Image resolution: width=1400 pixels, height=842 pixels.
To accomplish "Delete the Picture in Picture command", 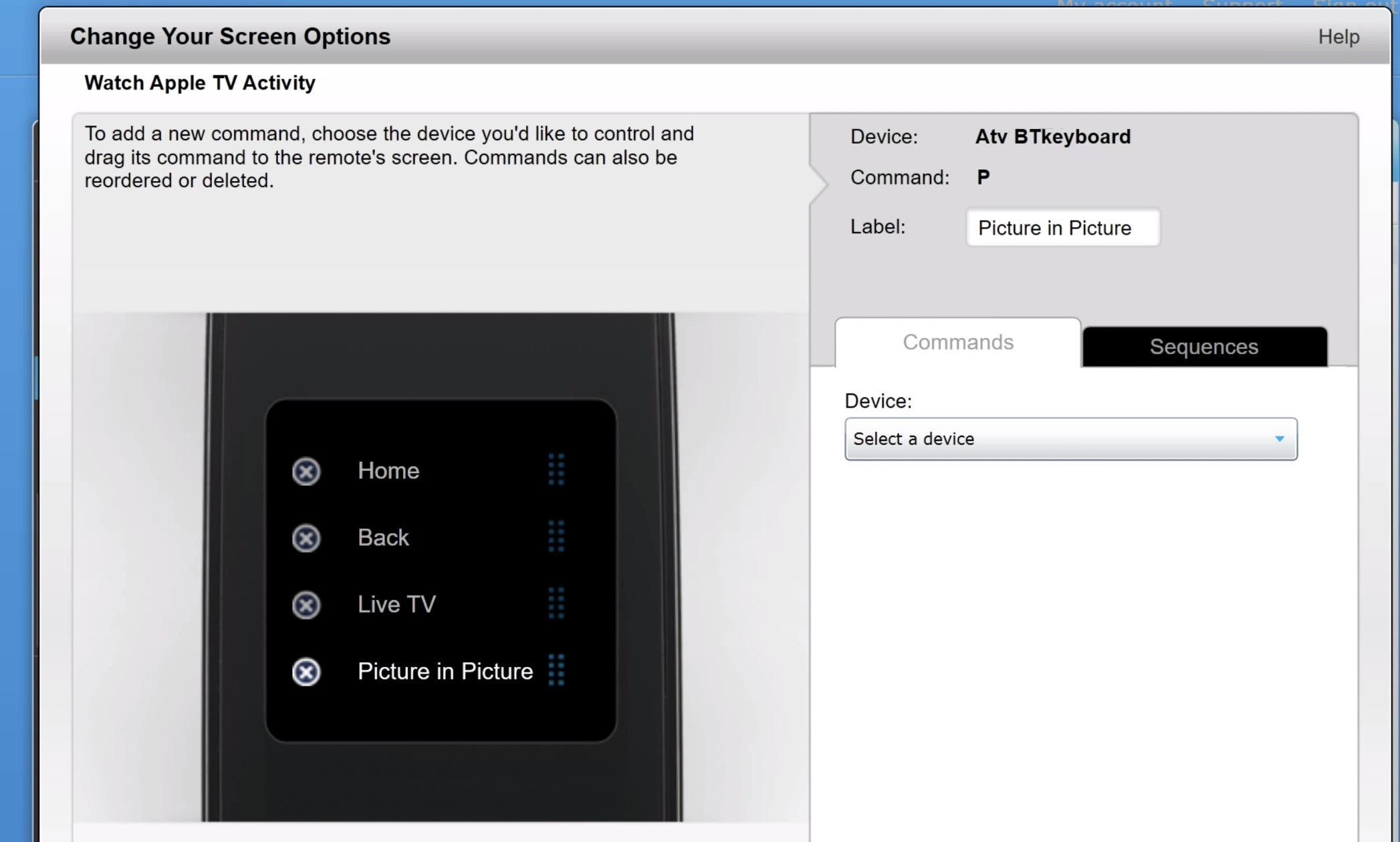I will coord(306,672).
